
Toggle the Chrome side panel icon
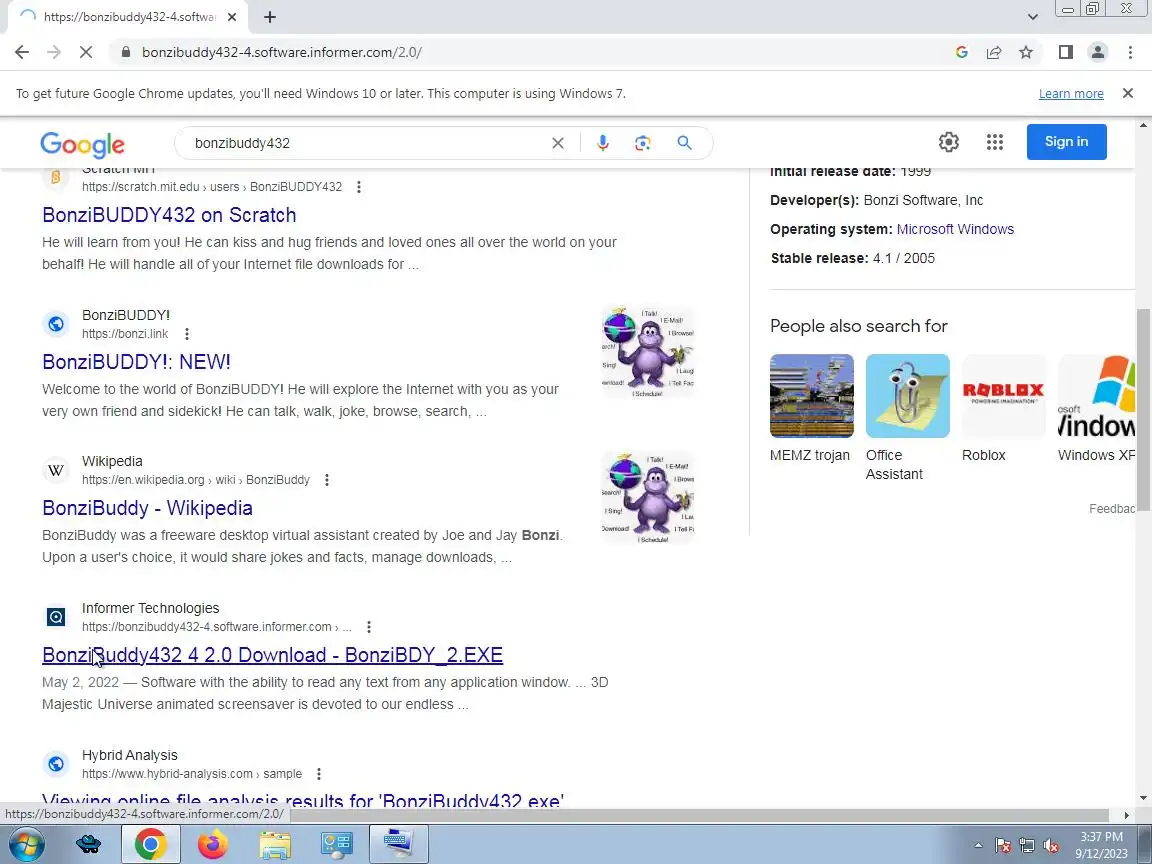pos(1065,52)
